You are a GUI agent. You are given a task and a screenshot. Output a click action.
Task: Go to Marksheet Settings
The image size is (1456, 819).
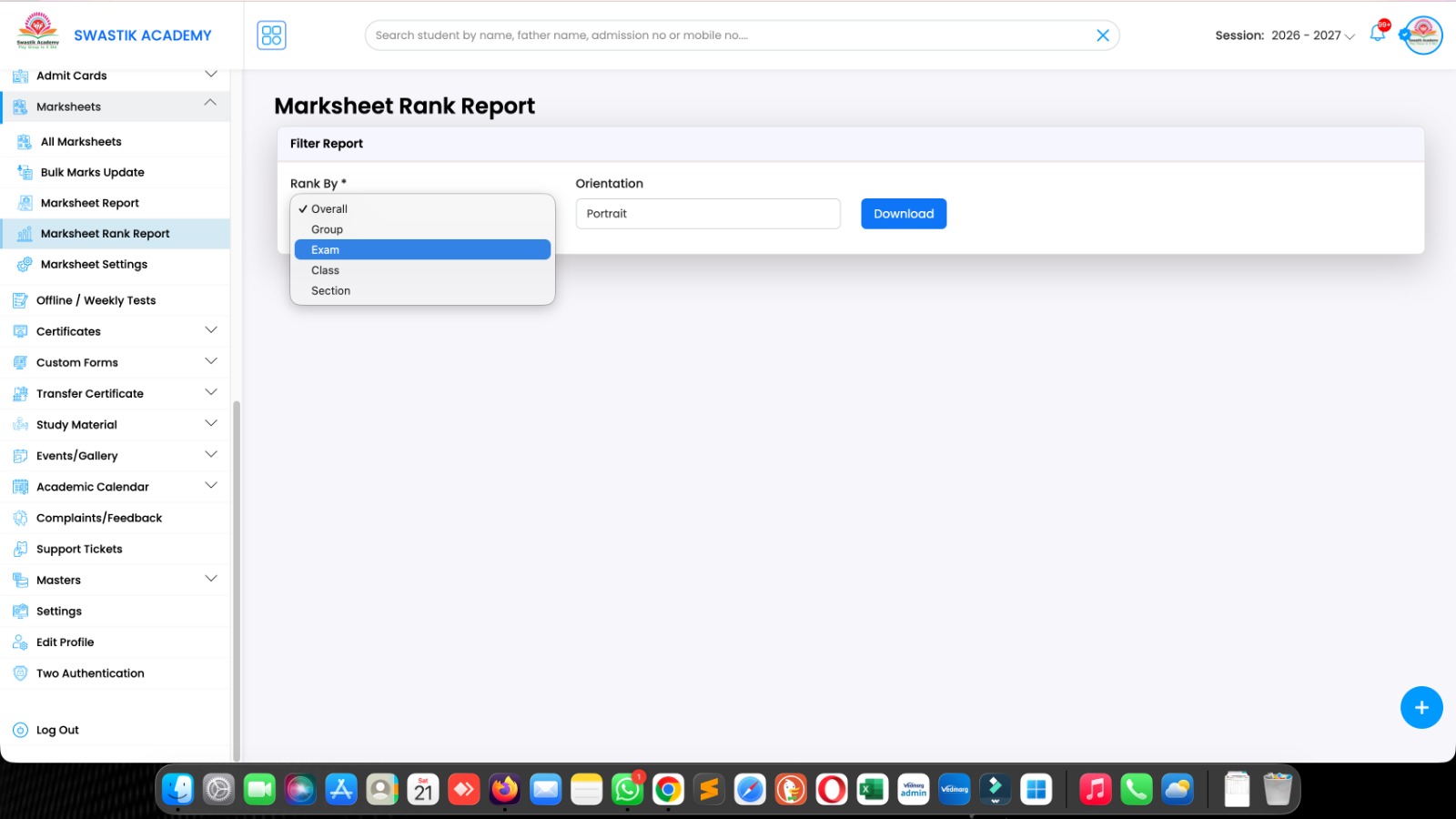click(x=94, y=265)
